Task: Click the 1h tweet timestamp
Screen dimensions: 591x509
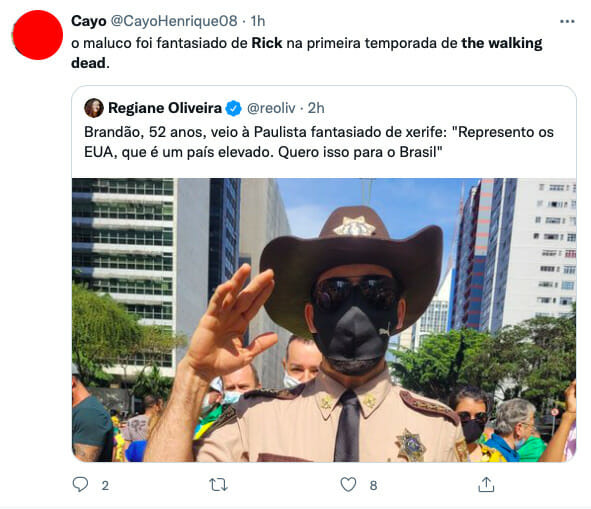Action: (x=258, y=21)
